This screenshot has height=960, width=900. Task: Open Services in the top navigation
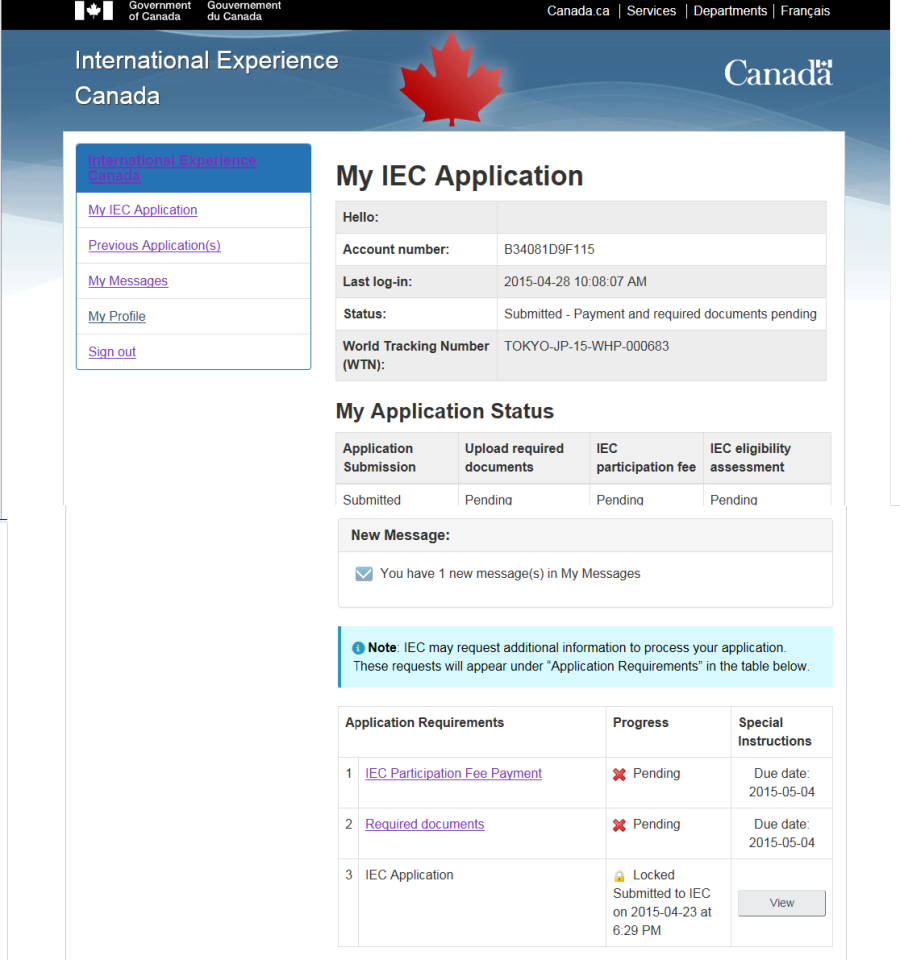click(x=651, y=11)
